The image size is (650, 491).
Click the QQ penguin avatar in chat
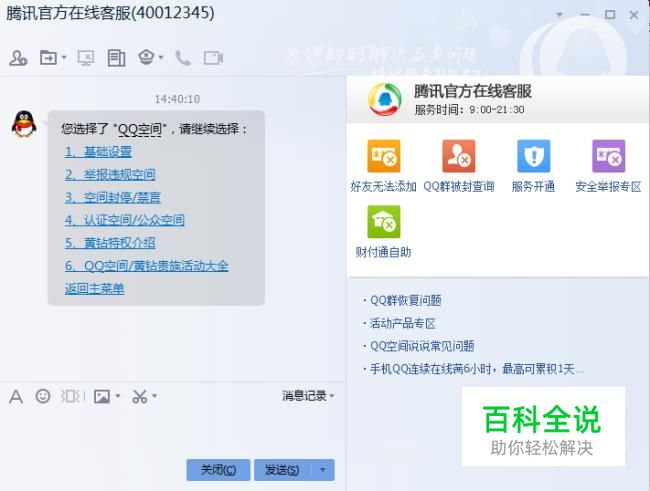[x=24, y=124]
